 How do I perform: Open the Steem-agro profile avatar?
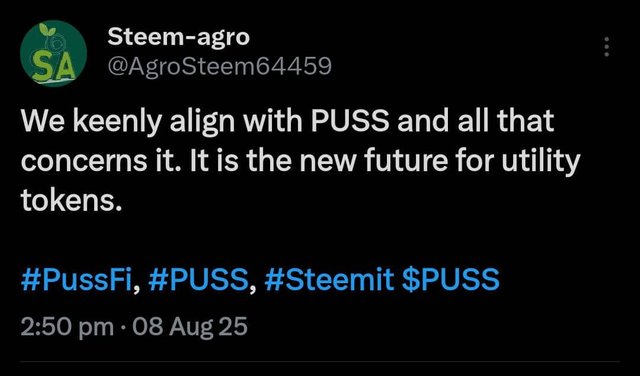coord(53,53)
